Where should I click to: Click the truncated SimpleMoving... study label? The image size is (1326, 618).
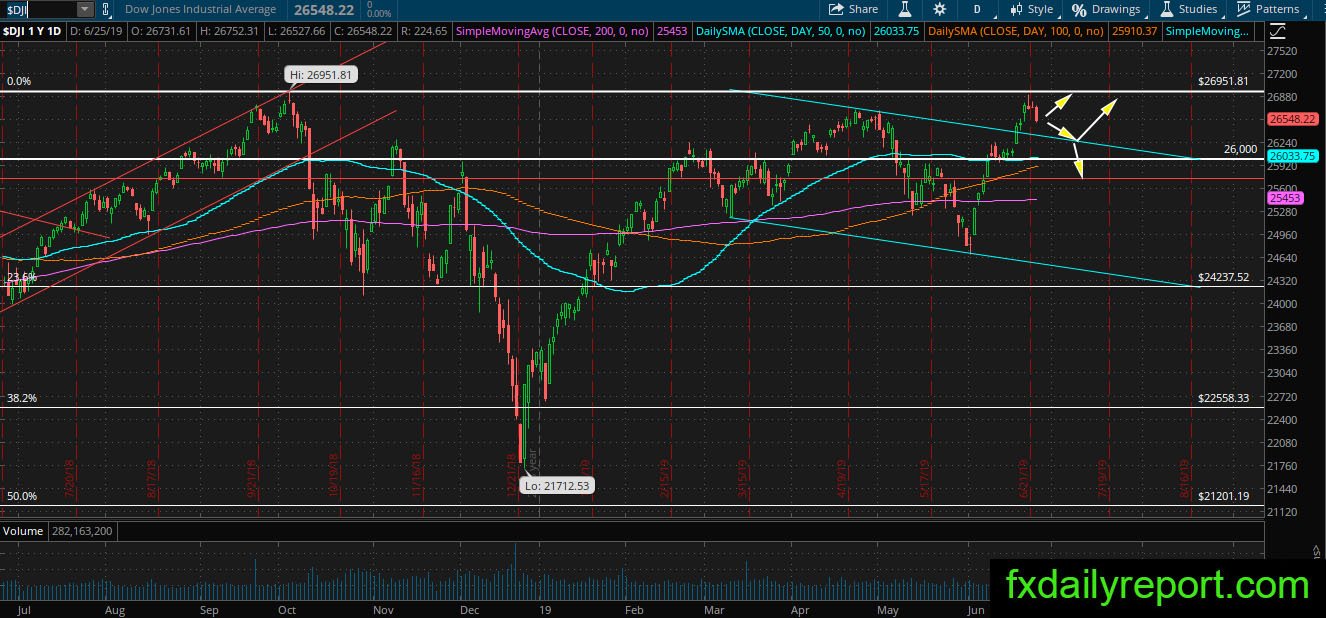coord(1208,31)
